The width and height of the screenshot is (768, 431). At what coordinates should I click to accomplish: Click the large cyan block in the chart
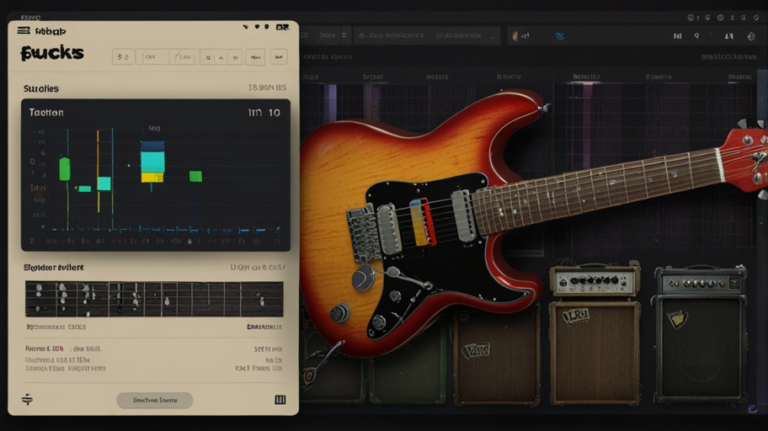pos(152,161)
